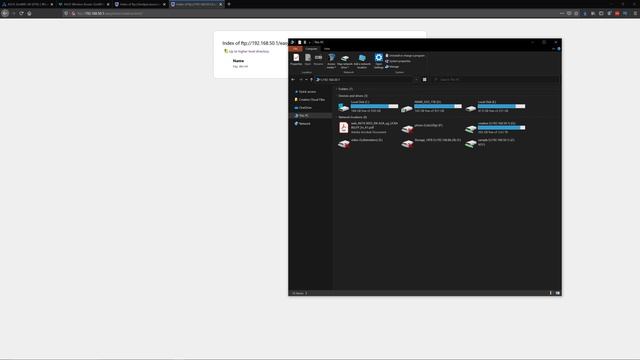
Task: Open the browser hamburger menu
Action: 635,13
